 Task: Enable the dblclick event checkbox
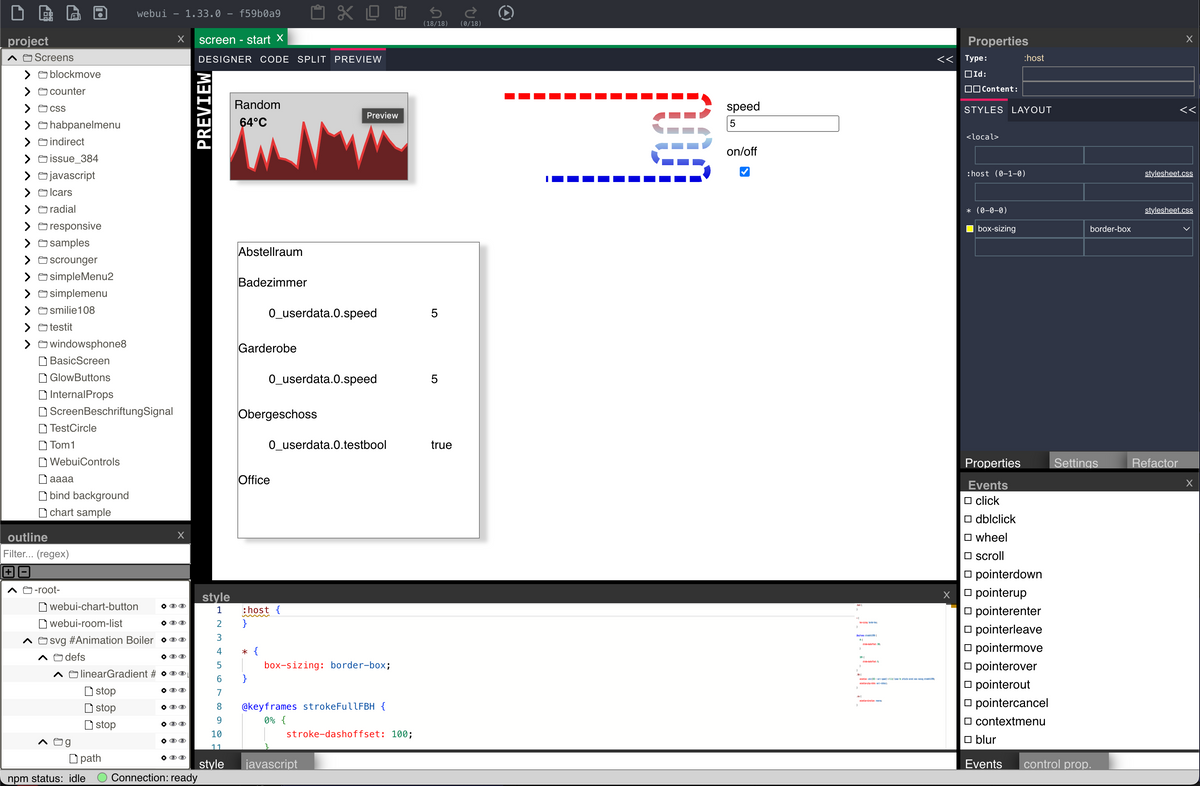(x=968, y=520)
